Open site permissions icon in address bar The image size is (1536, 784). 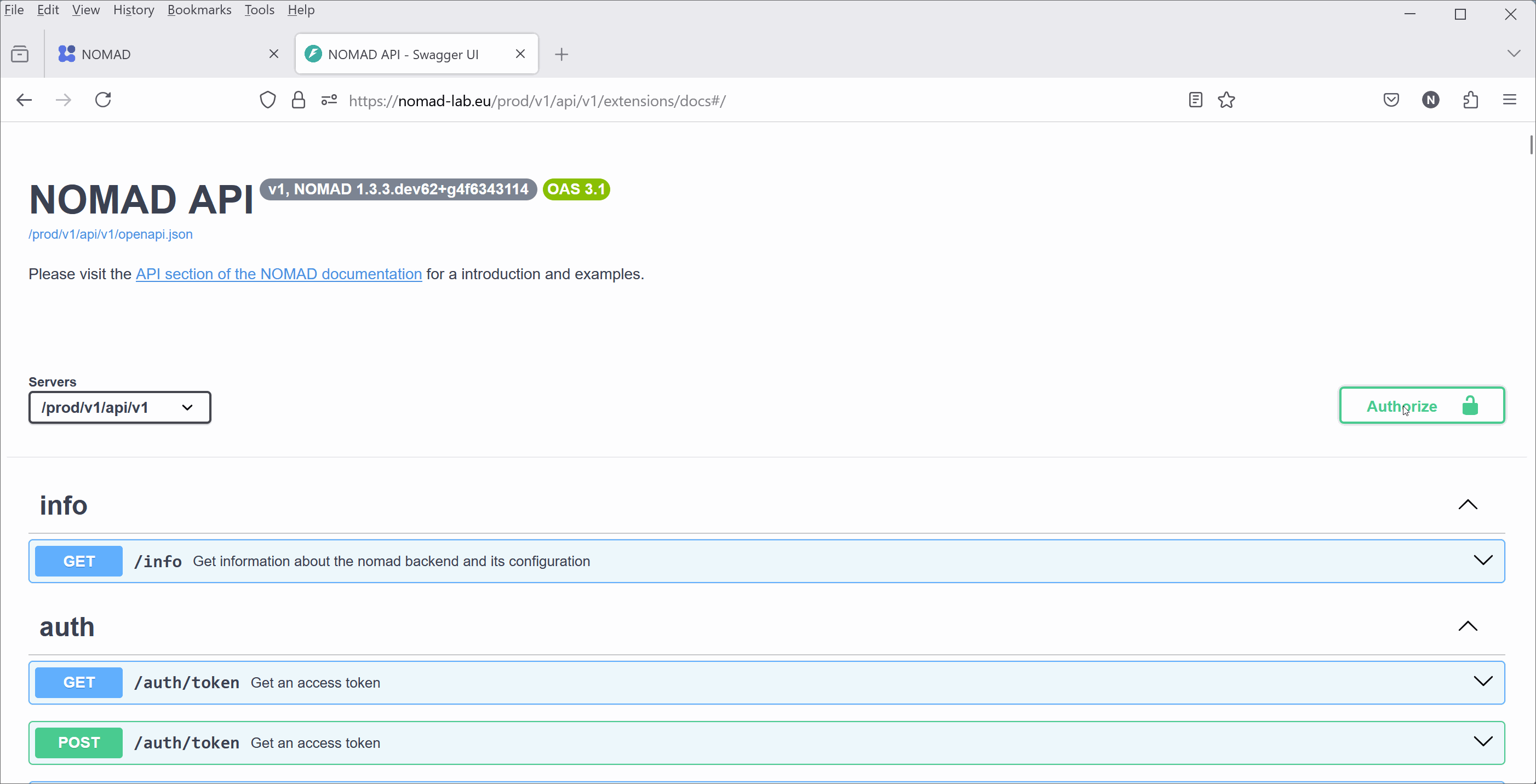(x=329, y=100)
